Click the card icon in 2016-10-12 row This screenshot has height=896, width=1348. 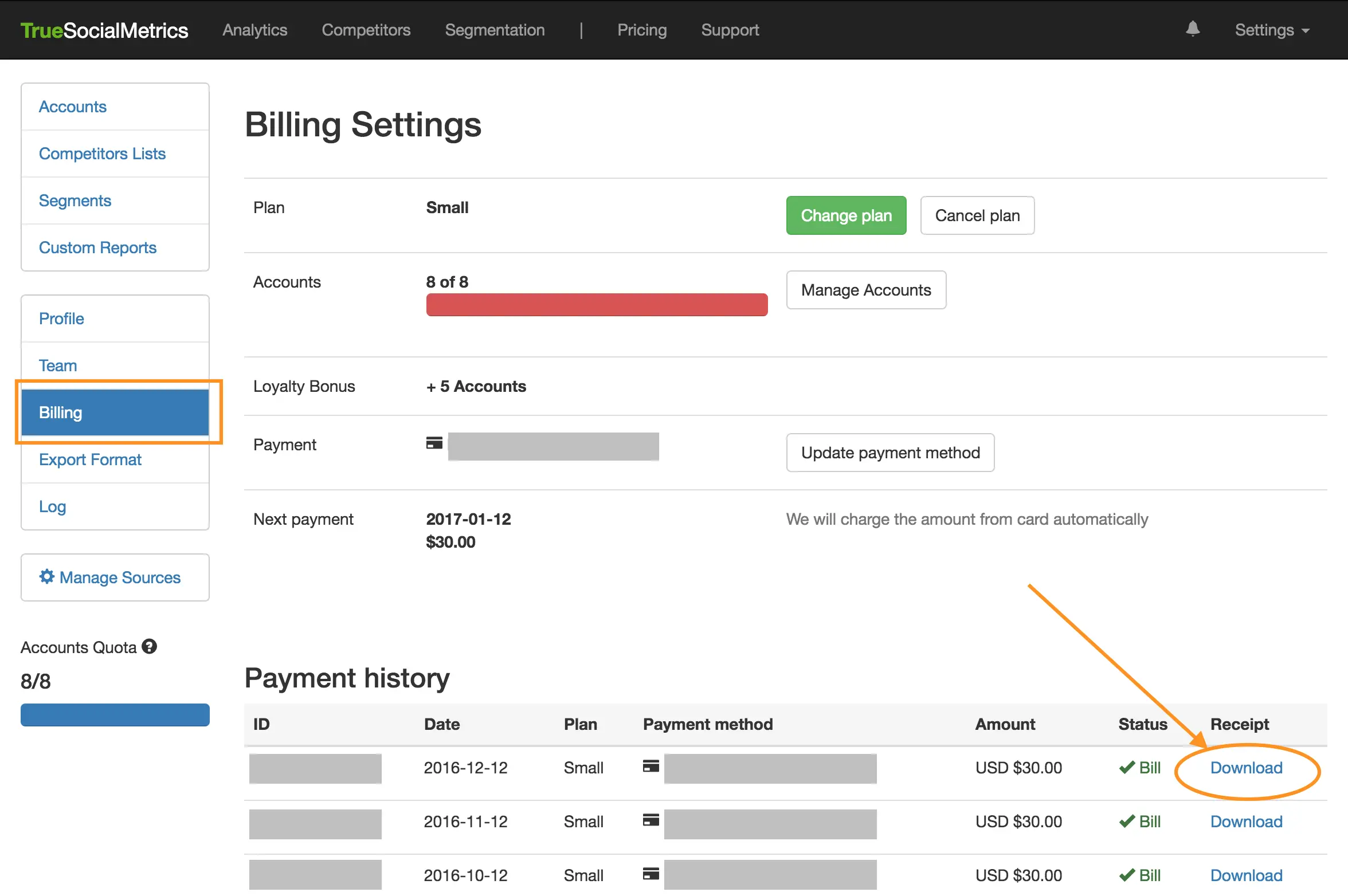pyautogui.click(x=651, y=874)
